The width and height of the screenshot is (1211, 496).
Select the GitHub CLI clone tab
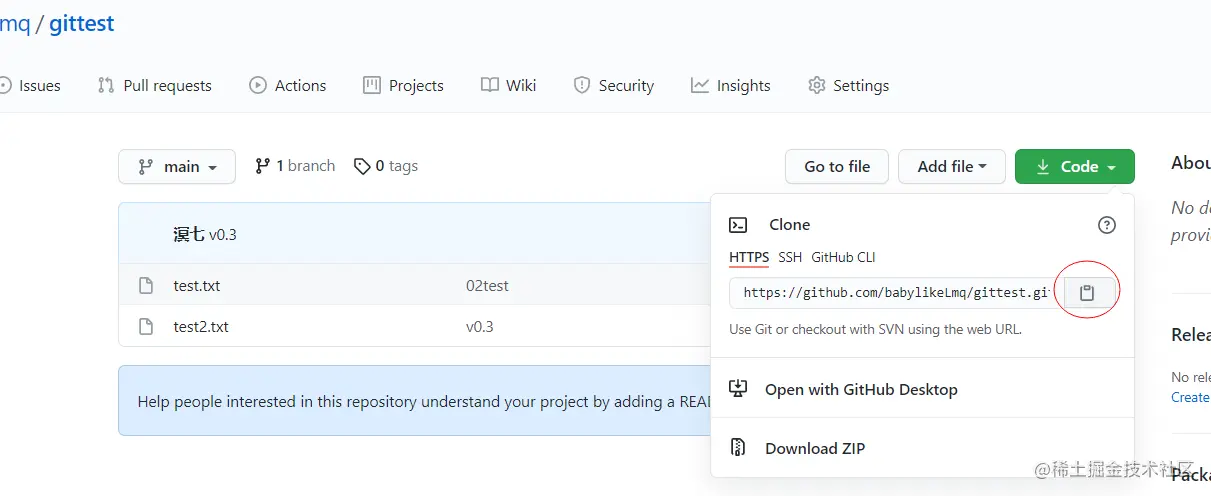pos(843,257)
